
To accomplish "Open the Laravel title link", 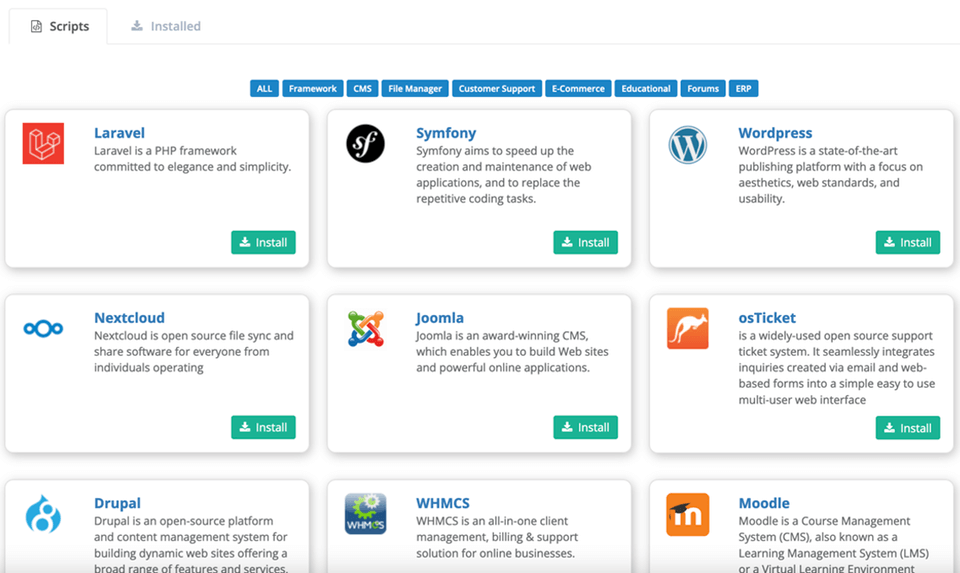I will tap(119, 133).
